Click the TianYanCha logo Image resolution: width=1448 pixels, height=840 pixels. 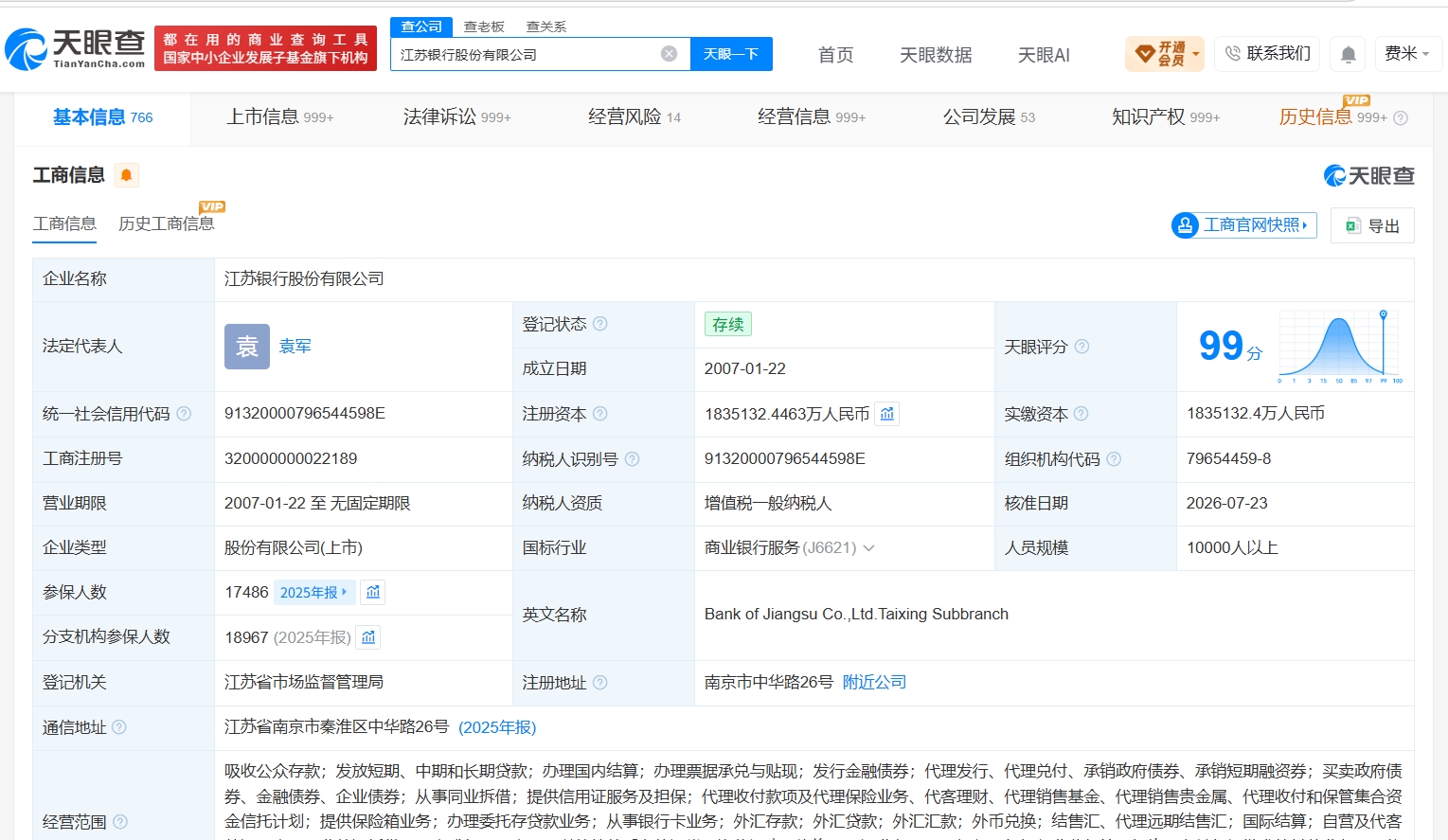coord(75,48)
